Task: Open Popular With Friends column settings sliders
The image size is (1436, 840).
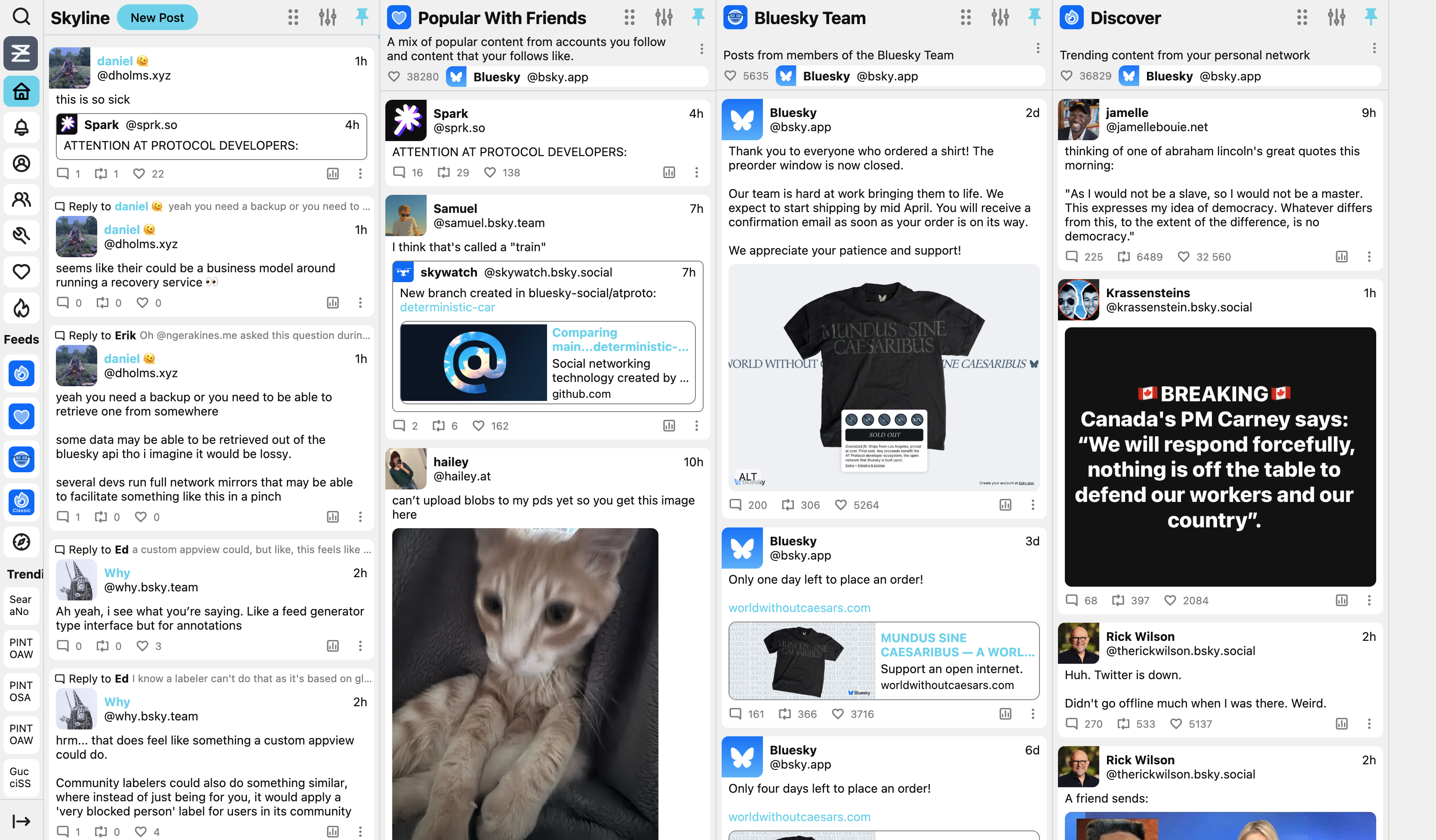Action: [663, 18]
